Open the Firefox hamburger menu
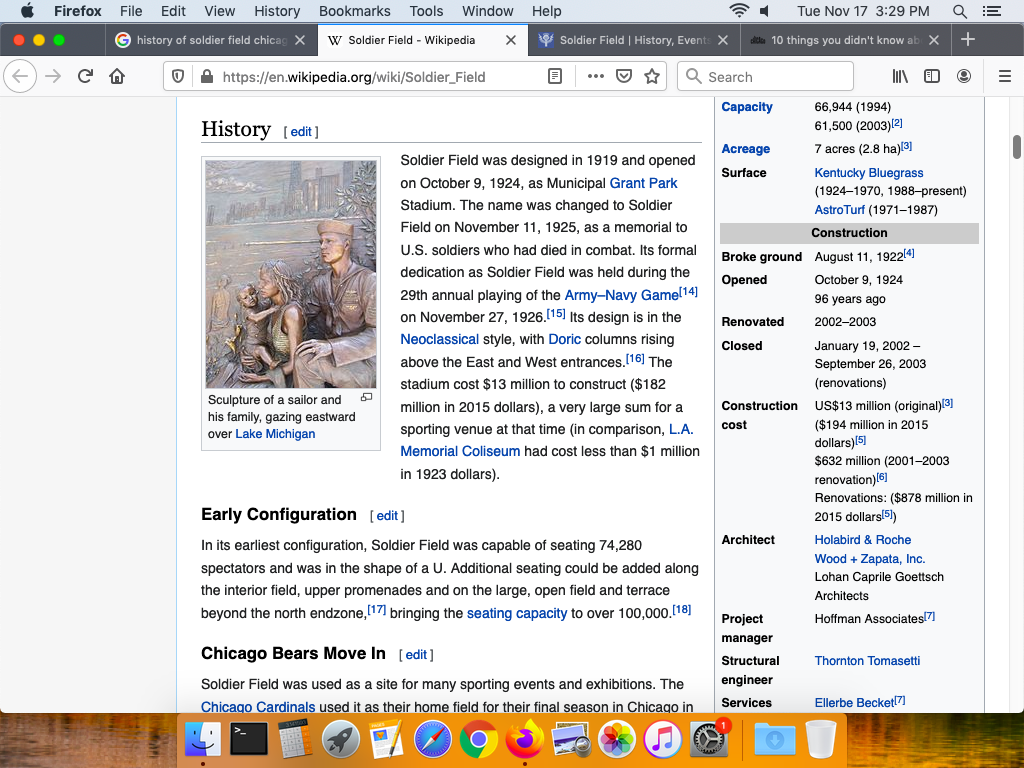Screen dimensions: 1024x768 coord(1005,77)
